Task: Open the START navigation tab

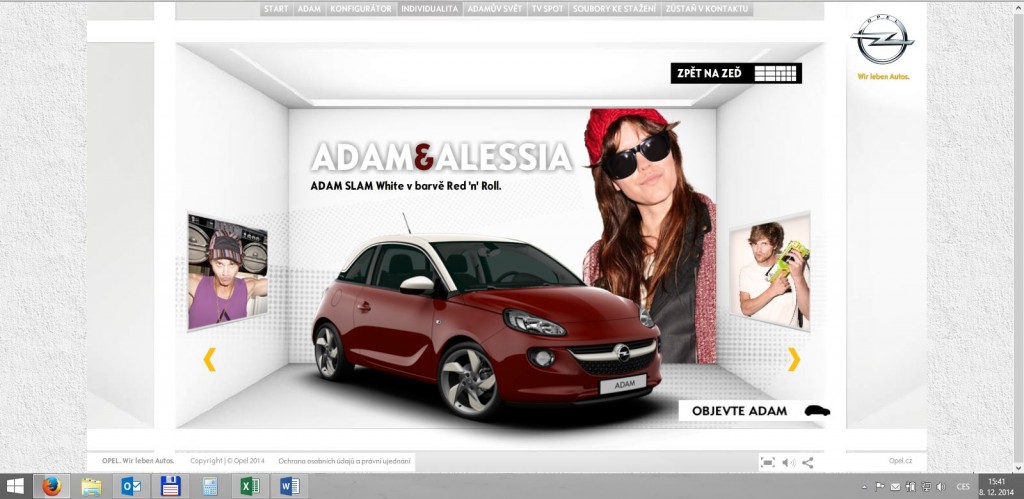Action: (276, 8)
